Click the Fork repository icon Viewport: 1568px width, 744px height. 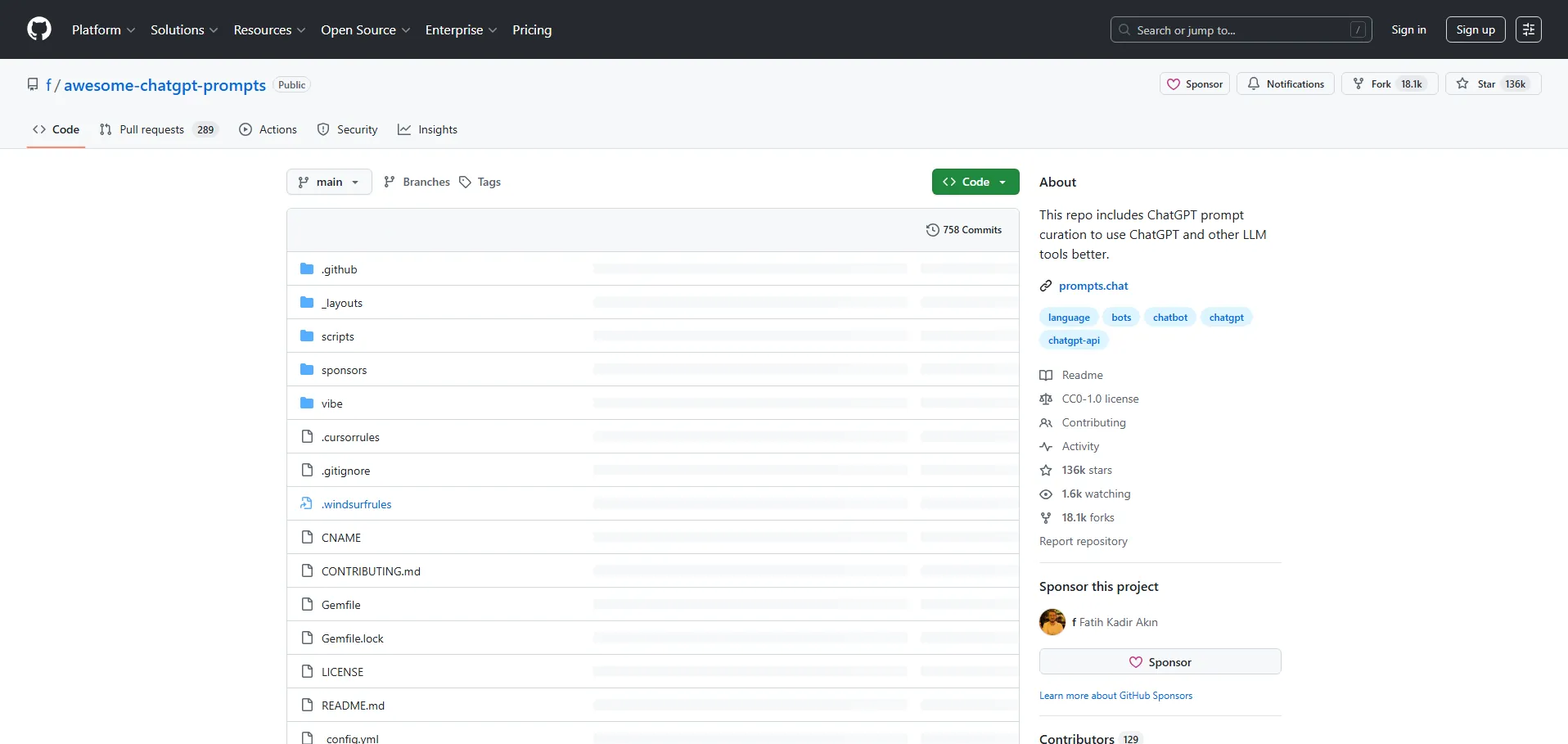click(1359, 84)
